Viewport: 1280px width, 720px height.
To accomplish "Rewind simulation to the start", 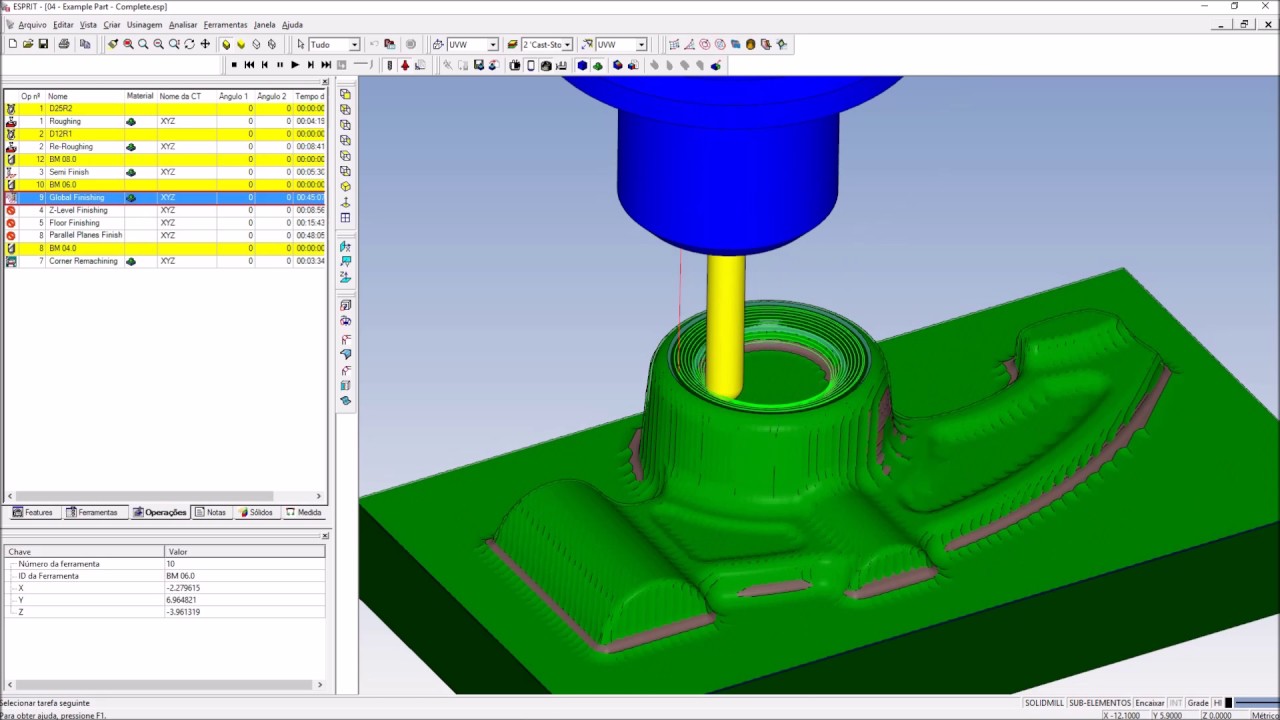I will [249, 65].
